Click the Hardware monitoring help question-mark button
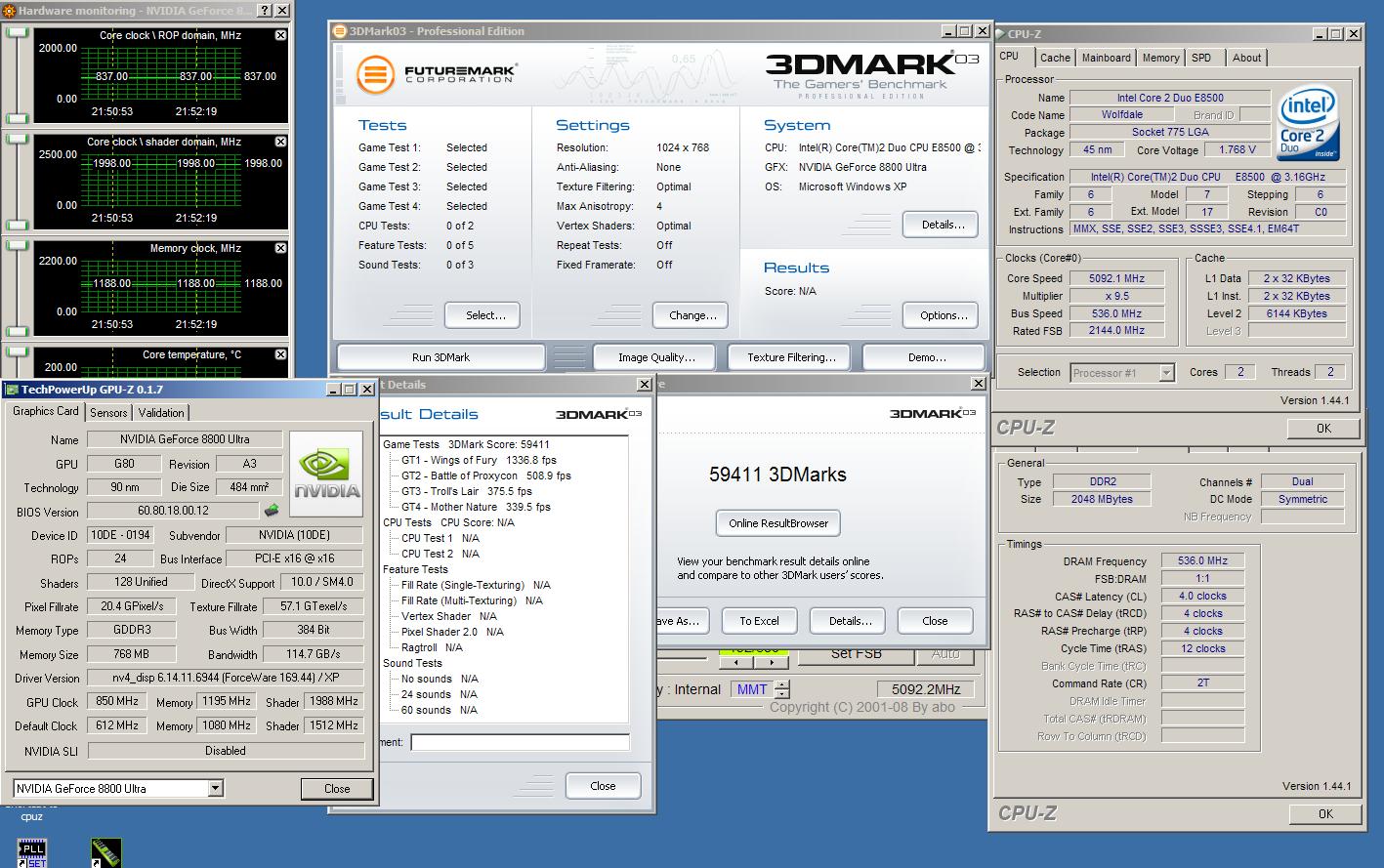Screen dimensions: 1384x868 tap(265, 11)
